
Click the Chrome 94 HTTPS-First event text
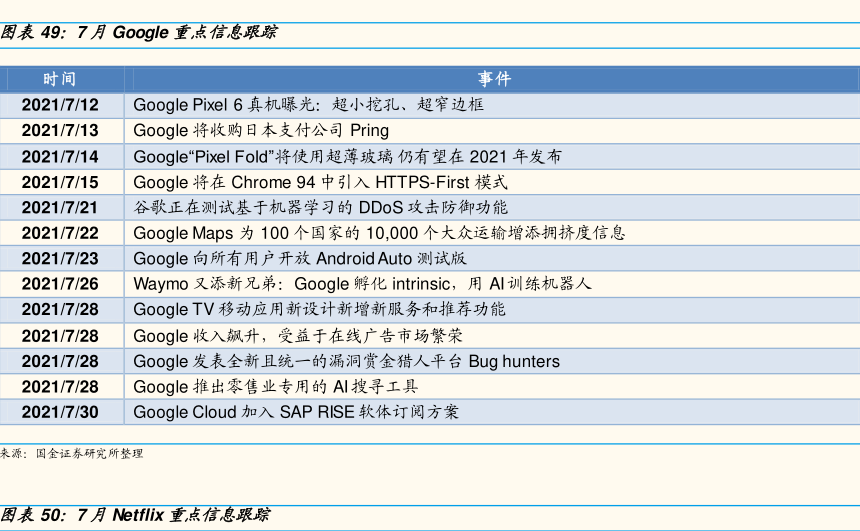(320, 182)
